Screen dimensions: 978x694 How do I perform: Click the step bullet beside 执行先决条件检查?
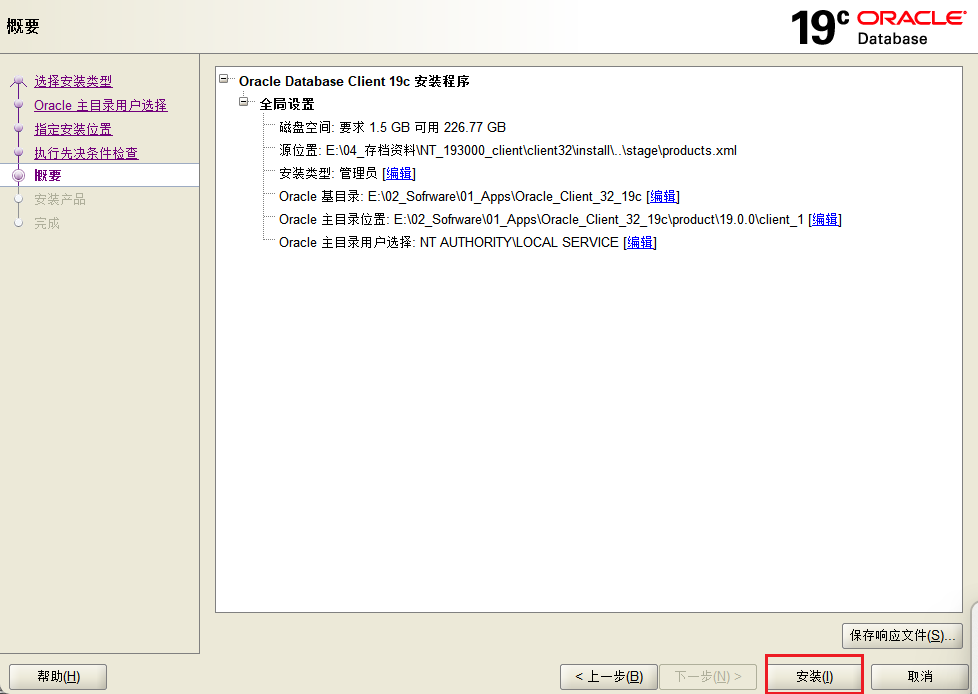19,153
